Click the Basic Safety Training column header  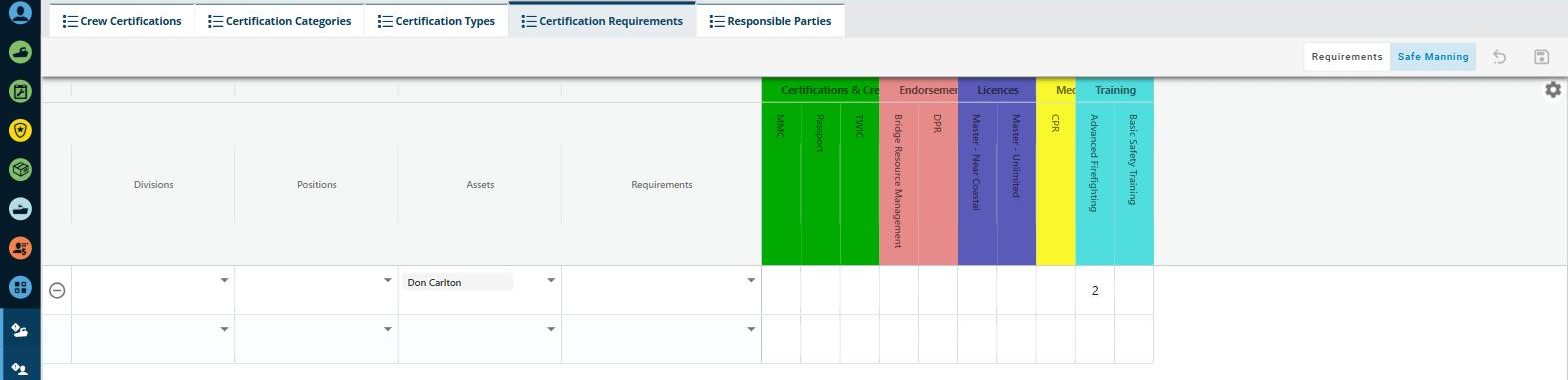pos(1134,183)
